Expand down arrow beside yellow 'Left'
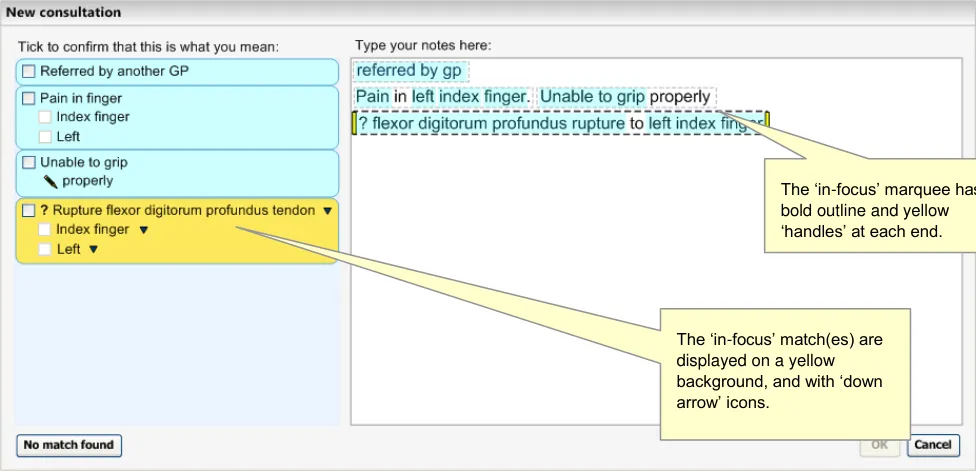Image resolution: width=976 pixels, height=471 pixels. (x=94, y=250)
